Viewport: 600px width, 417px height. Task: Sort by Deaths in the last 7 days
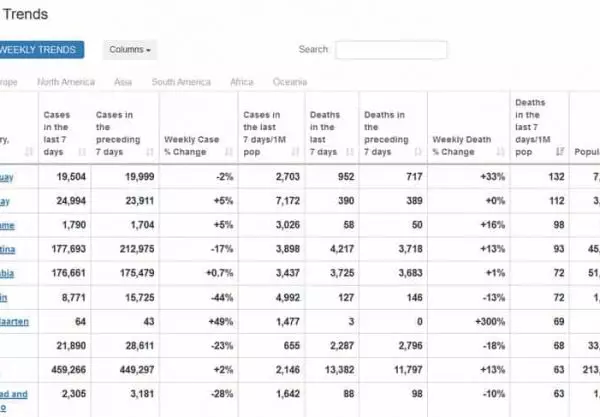tap(324, 134)
